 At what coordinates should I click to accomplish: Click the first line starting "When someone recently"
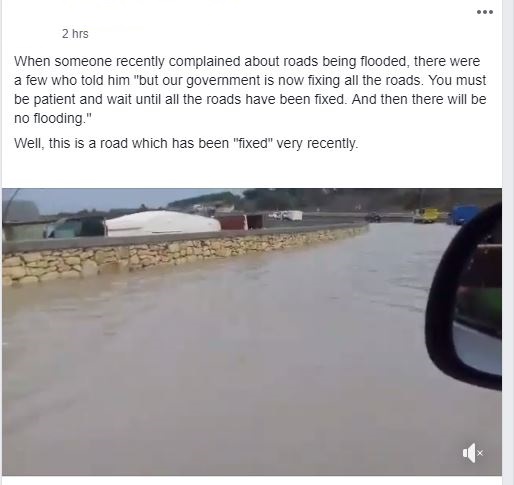(247, 62)
